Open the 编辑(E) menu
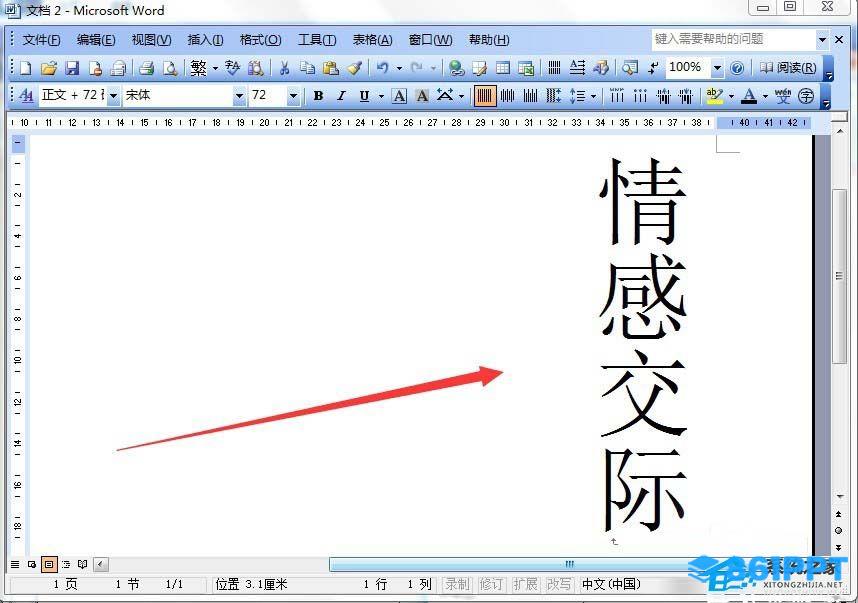Image resolution: width=858 pixels, height=603 pixels. click(x=96, y=40)
